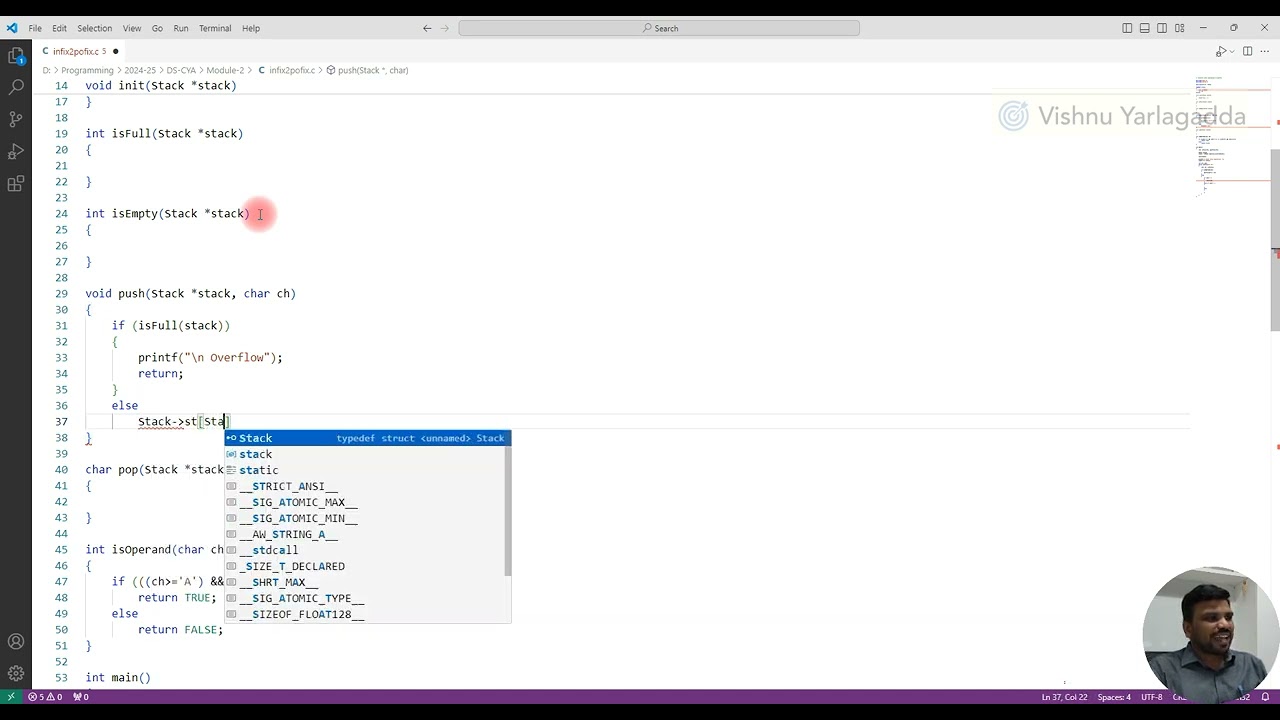Open the Accounts menu in activity bar

[16, 642]
